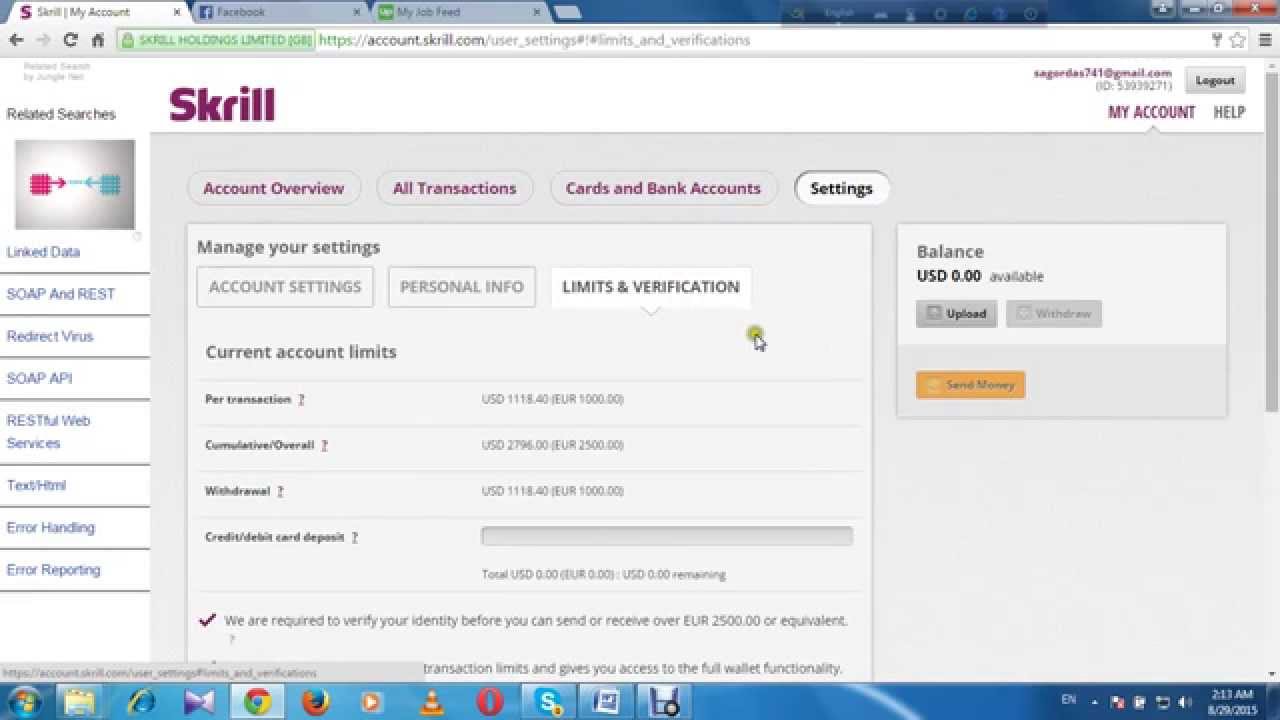Click the browser address bar URL
The width and height of the screenshot is (1280, 720).
[534, 40]
